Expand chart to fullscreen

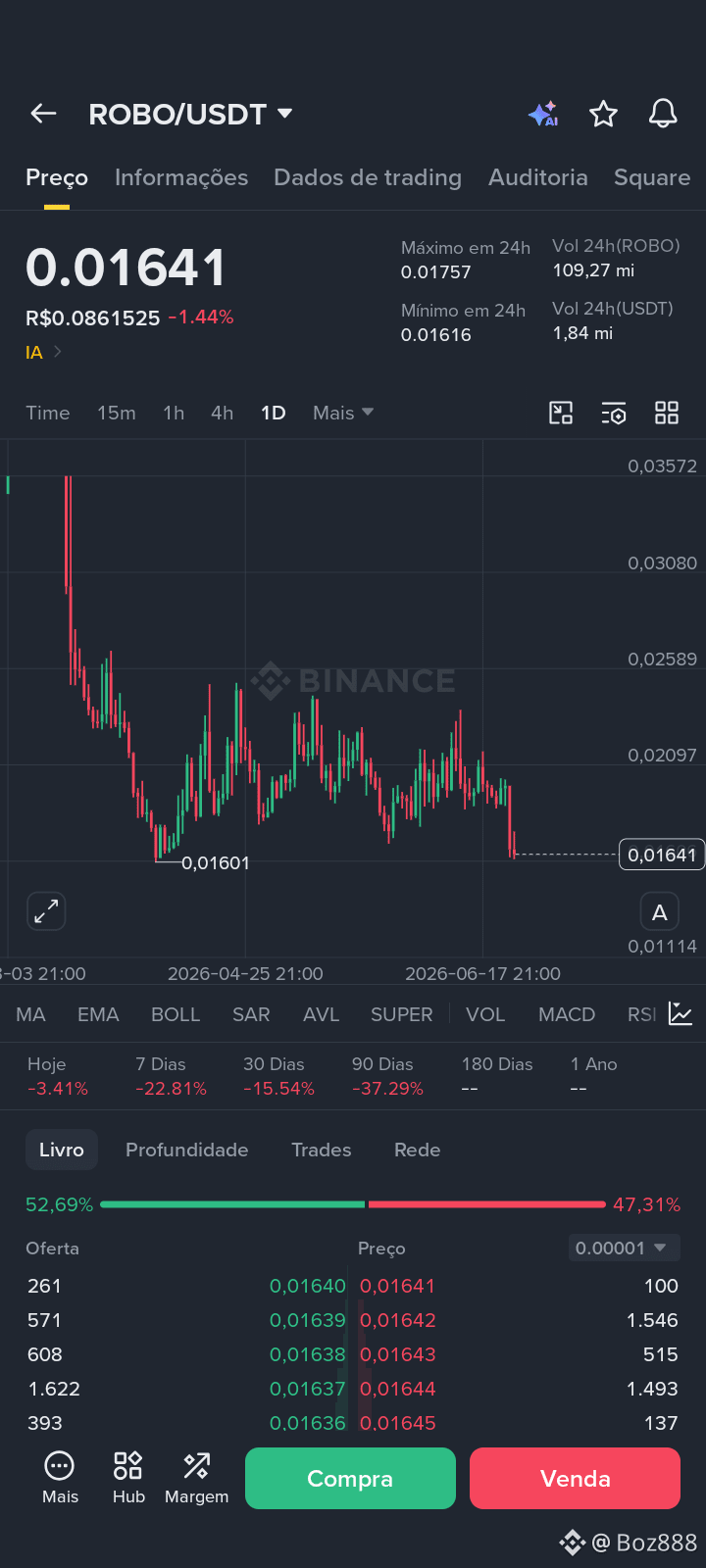coord(46,911)
